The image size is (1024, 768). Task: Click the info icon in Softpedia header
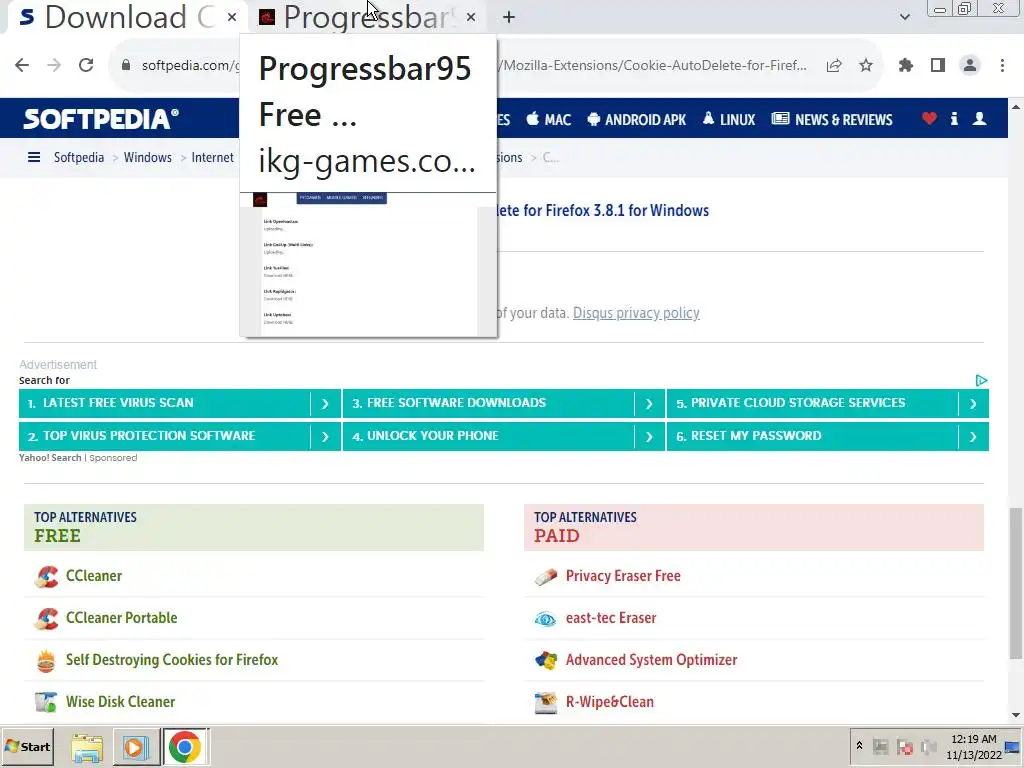(x=954, y=118)
